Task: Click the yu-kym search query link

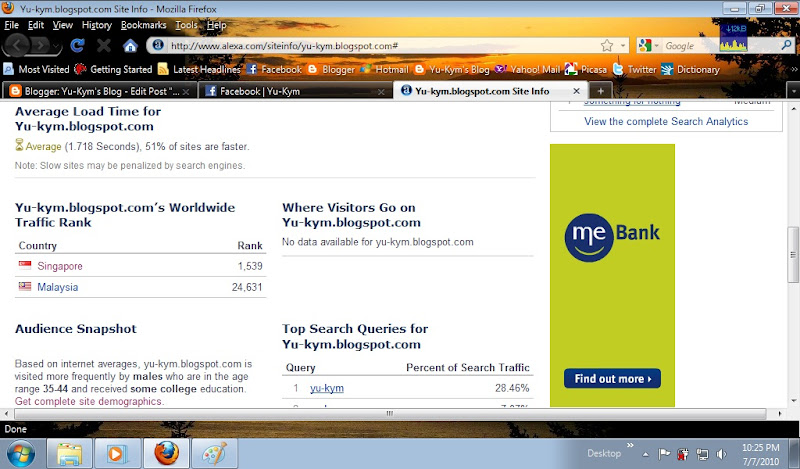Action: coord(327,388)
